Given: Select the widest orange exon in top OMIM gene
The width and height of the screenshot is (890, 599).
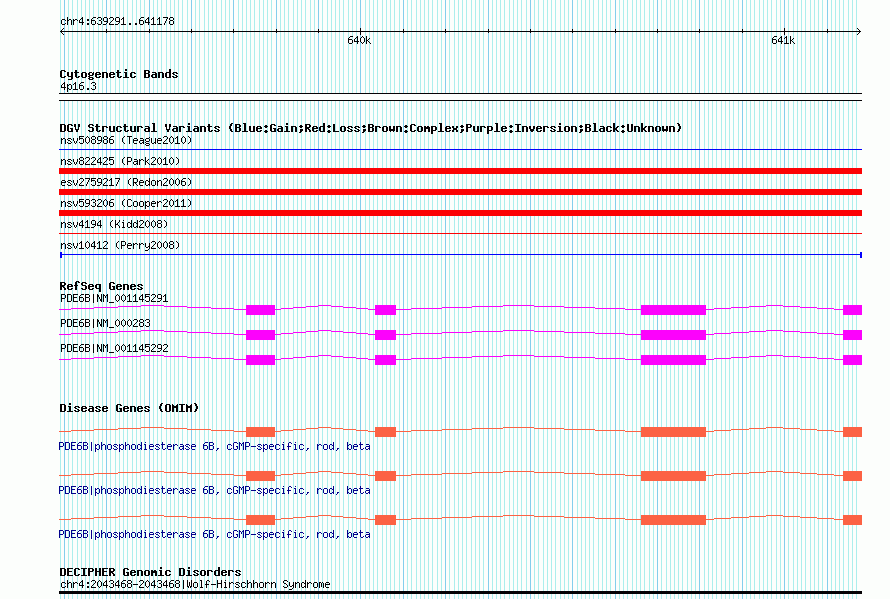Looking at the screenshot, I should (673, 432).
